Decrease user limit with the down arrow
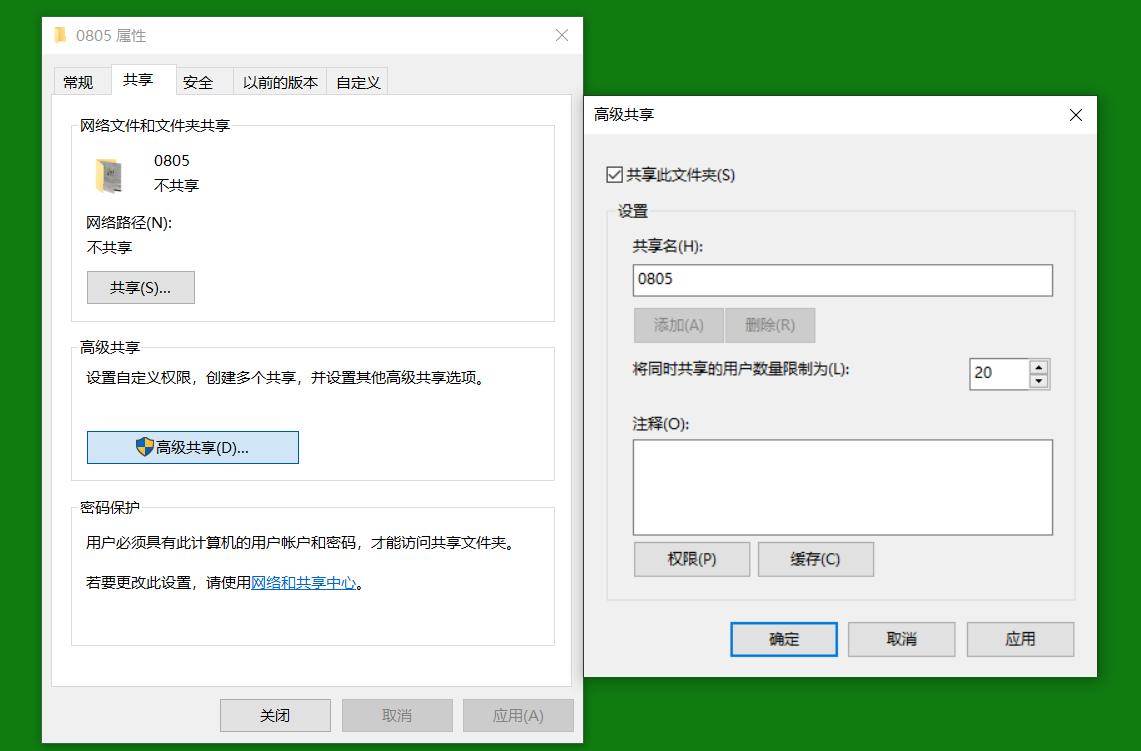 1039,380
